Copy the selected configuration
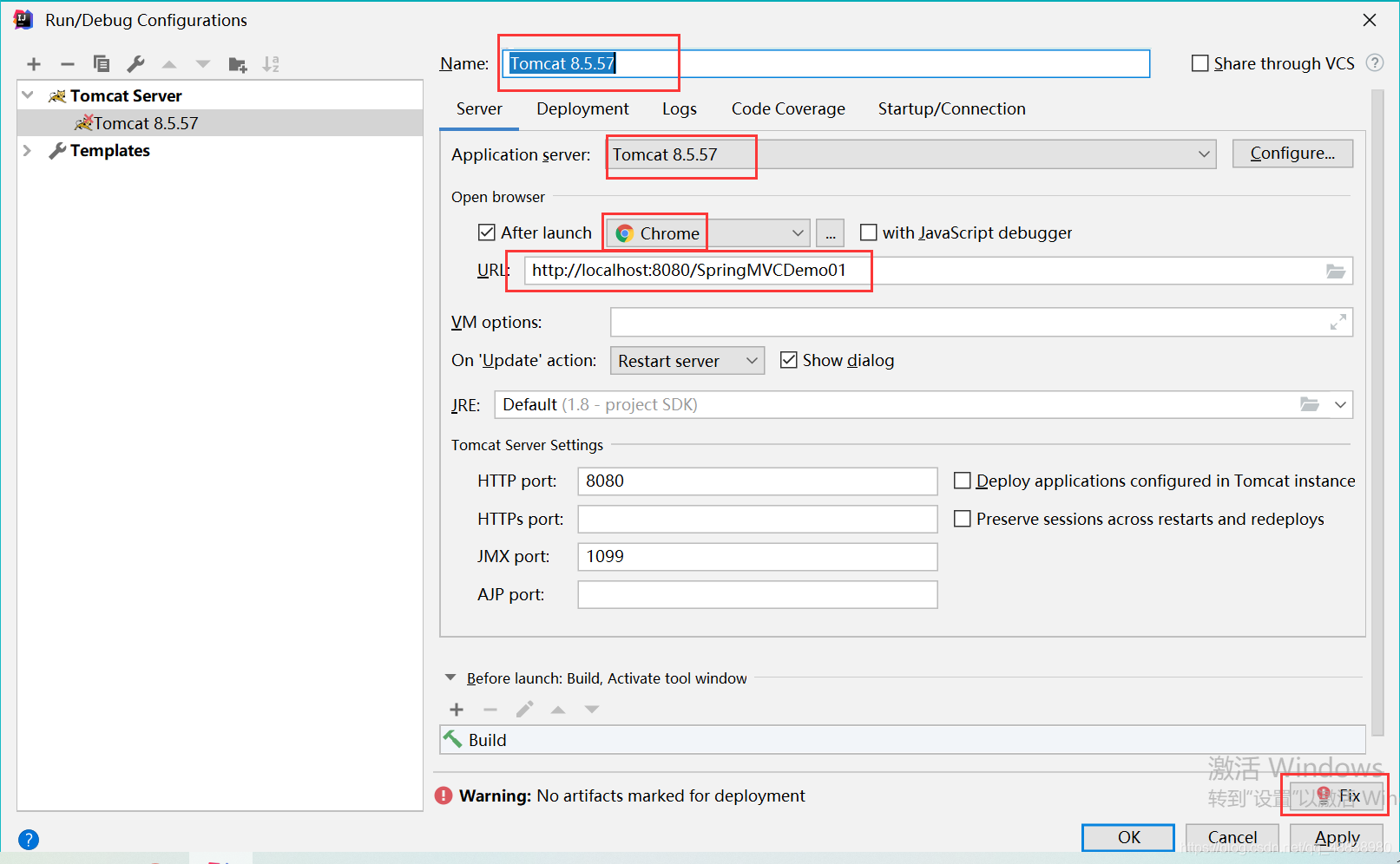 pos(102,64)
